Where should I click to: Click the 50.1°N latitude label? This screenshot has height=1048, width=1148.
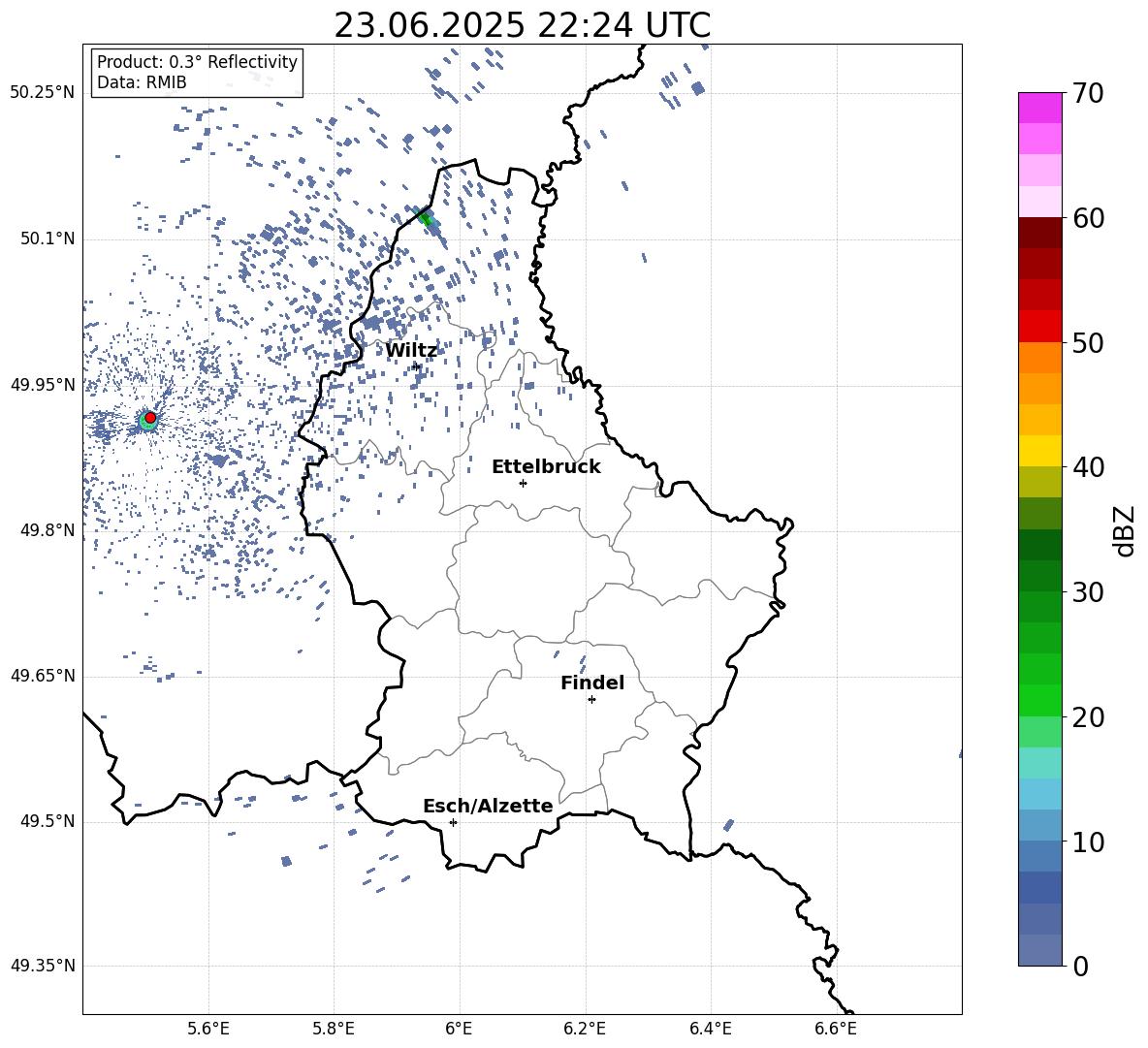pos(48,238)
